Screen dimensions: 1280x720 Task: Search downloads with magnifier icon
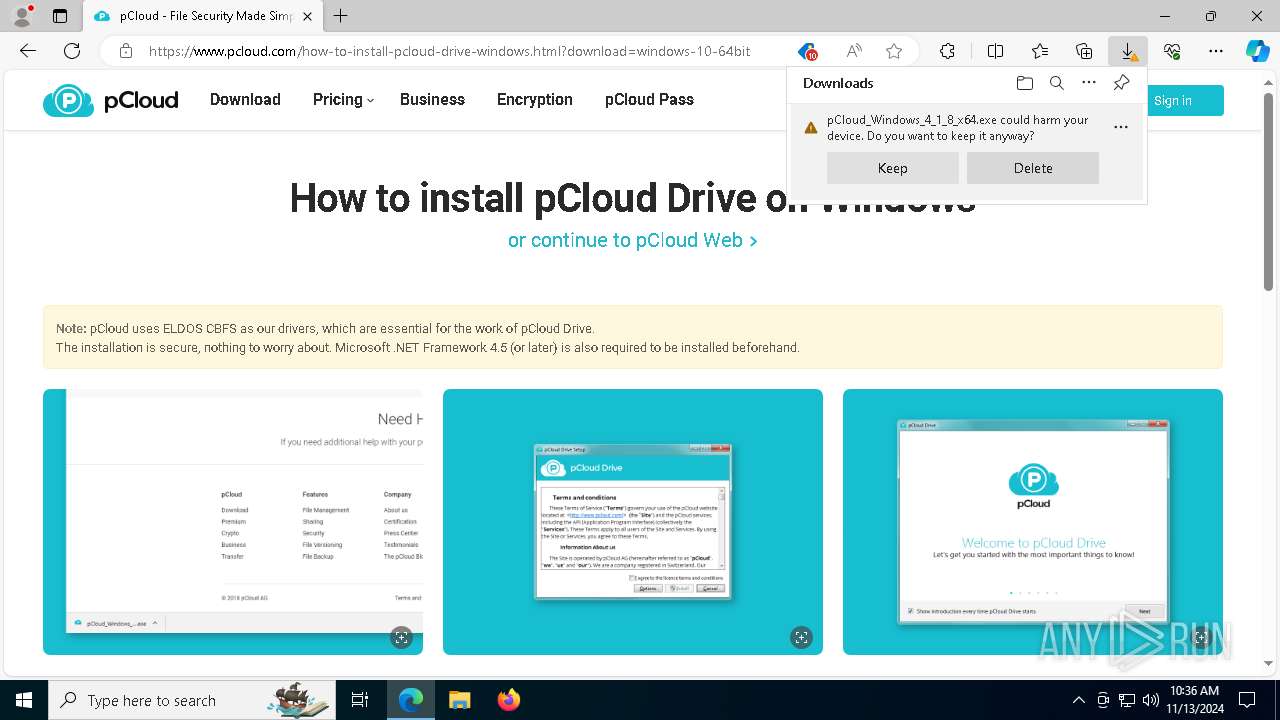point(1056,83)
